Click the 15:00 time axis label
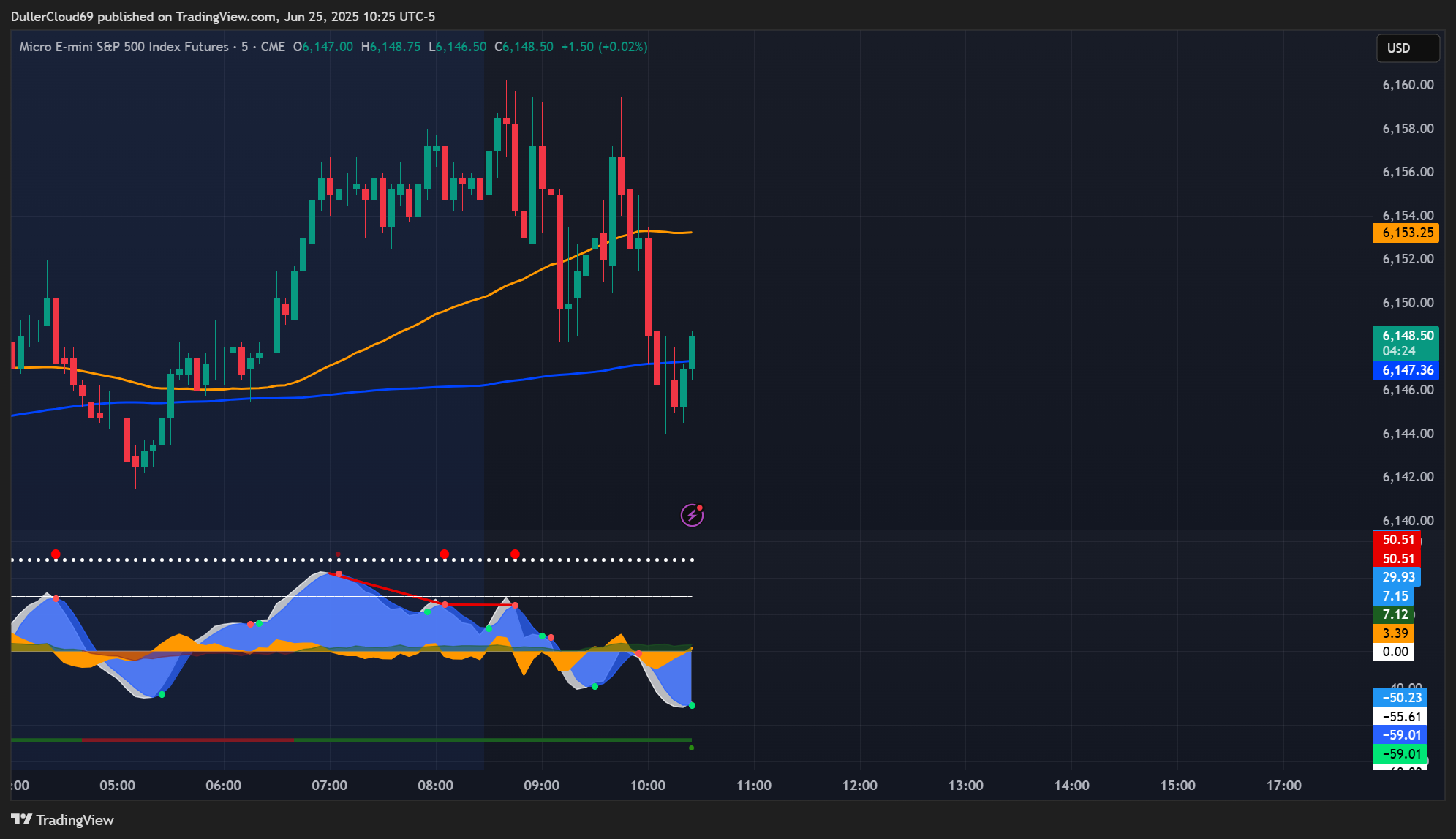The image size is (1456, 839). [x=1177, y=786]
